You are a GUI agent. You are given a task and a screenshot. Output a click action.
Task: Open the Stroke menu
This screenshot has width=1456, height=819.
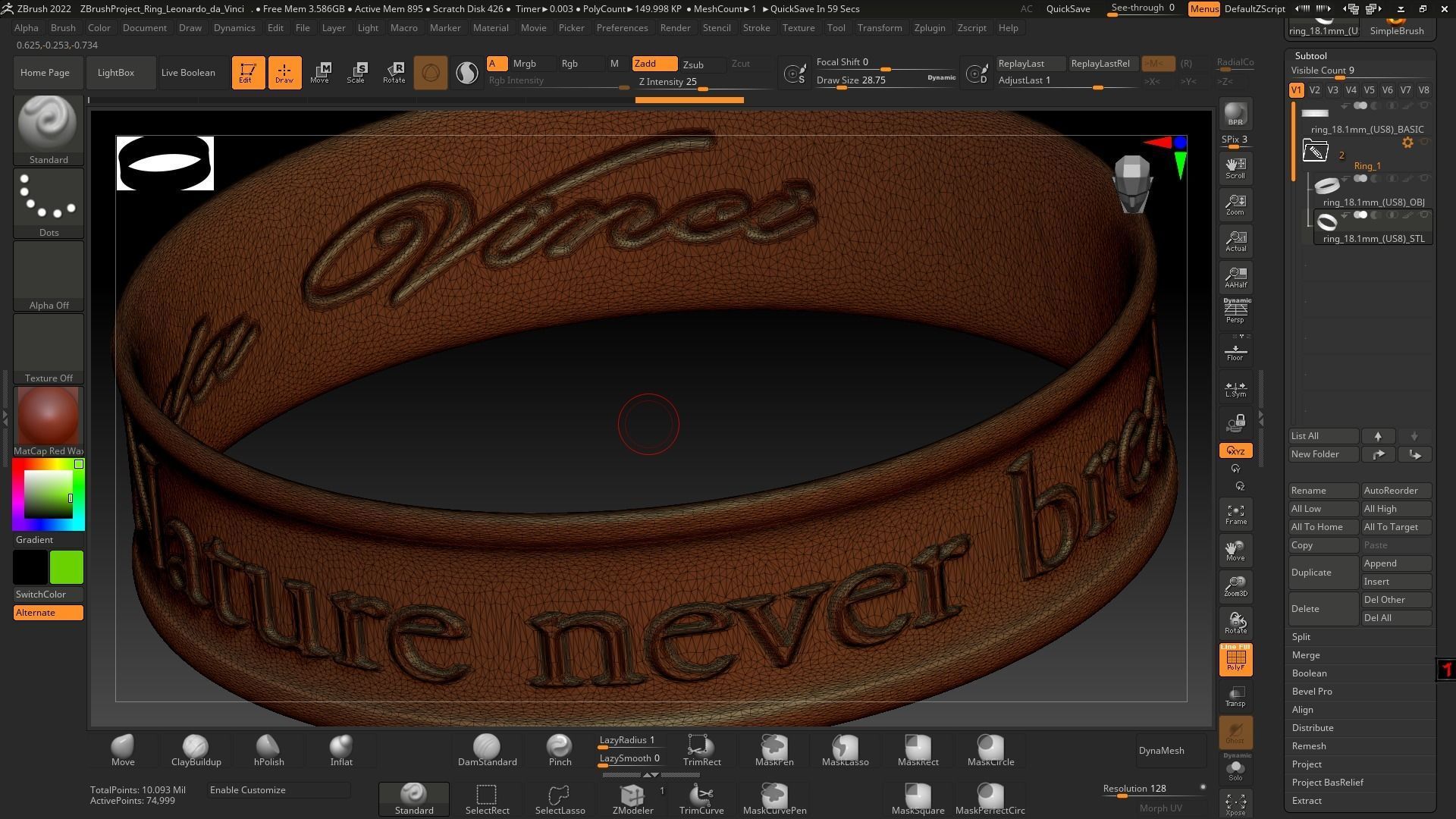tap(756, 27)
